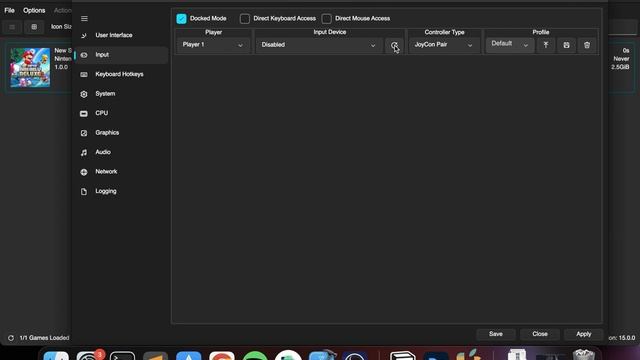Viewport: 640px width, 360px height.
Task: Switch to the Graphics settings page
Action: tap(121, 133)
